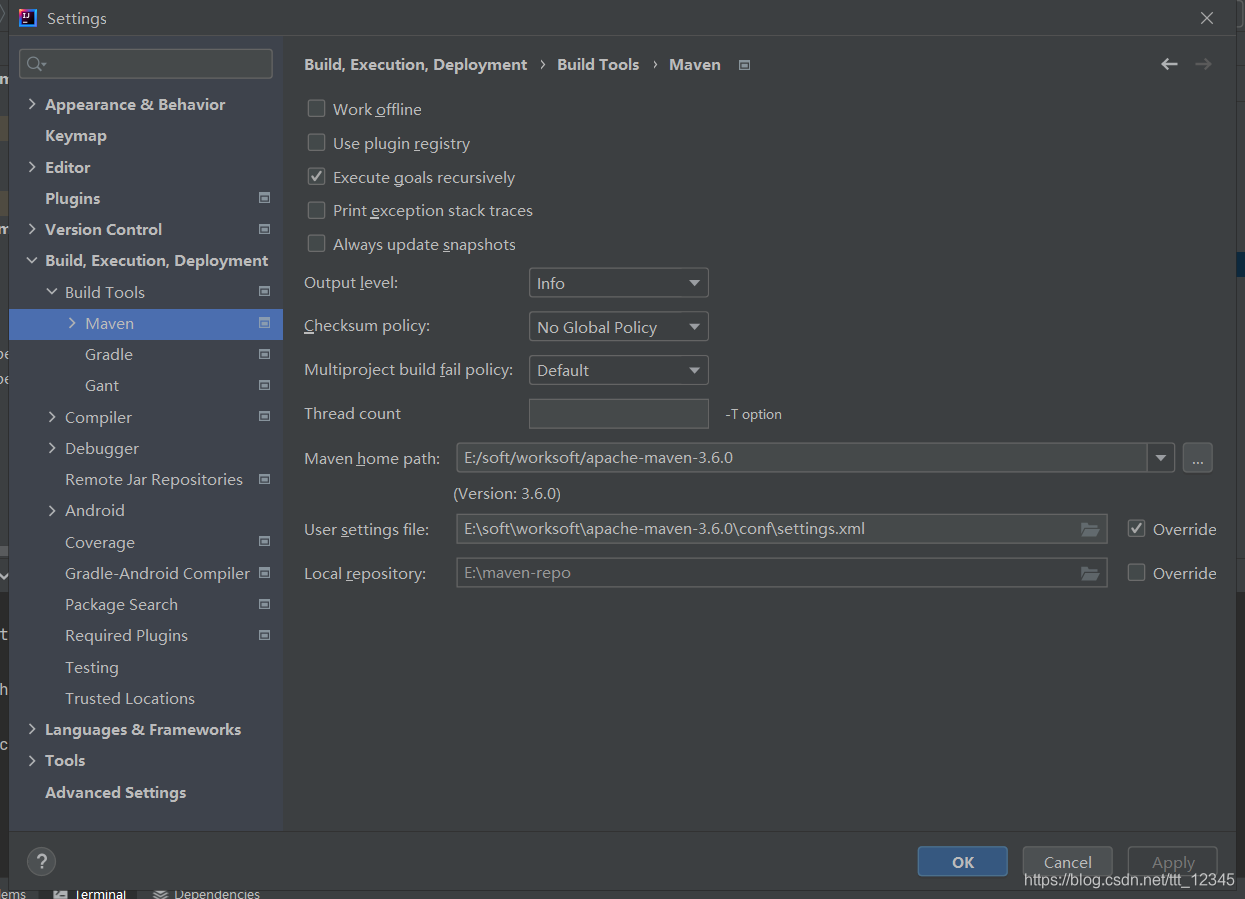Expand the Editor section
This screenshot has height=899, width=1245.
pyautogui.click(x=32, y=167)
